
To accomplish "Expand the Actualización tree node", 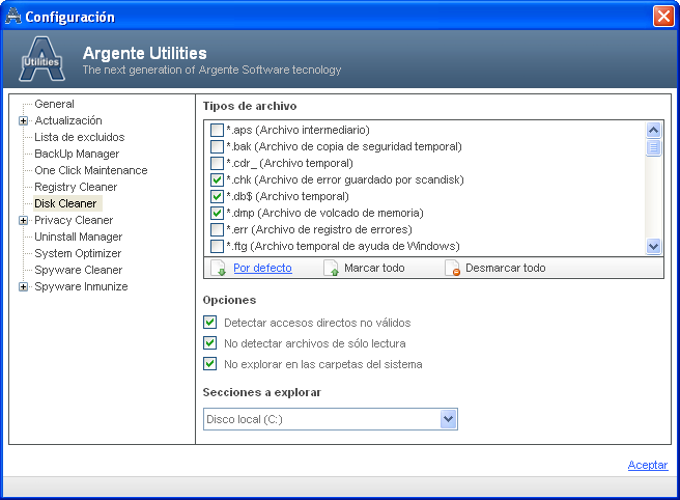I will (x=23, y=121).
